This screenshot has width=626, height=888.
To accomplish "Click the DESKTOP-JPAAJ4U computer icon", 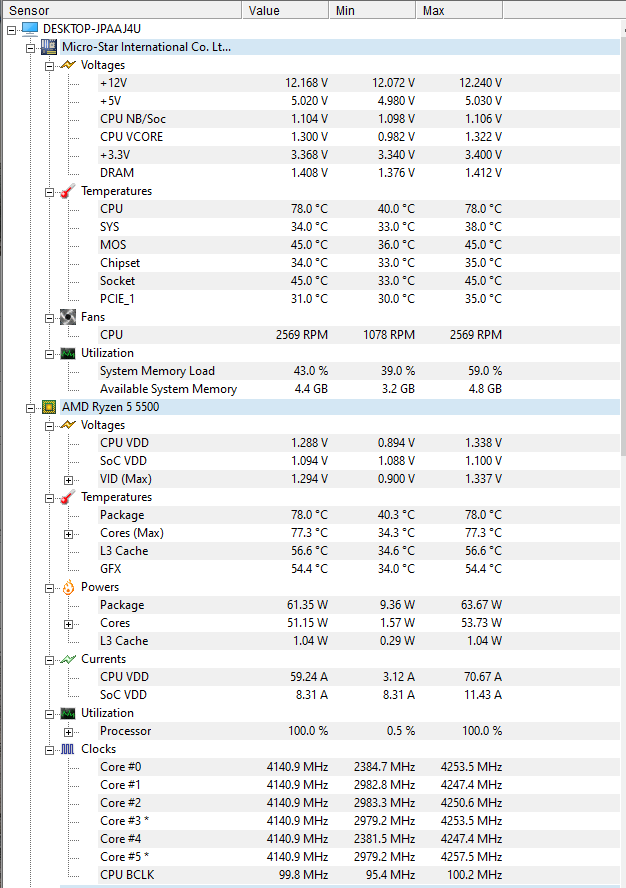I will tap(29, 29).
